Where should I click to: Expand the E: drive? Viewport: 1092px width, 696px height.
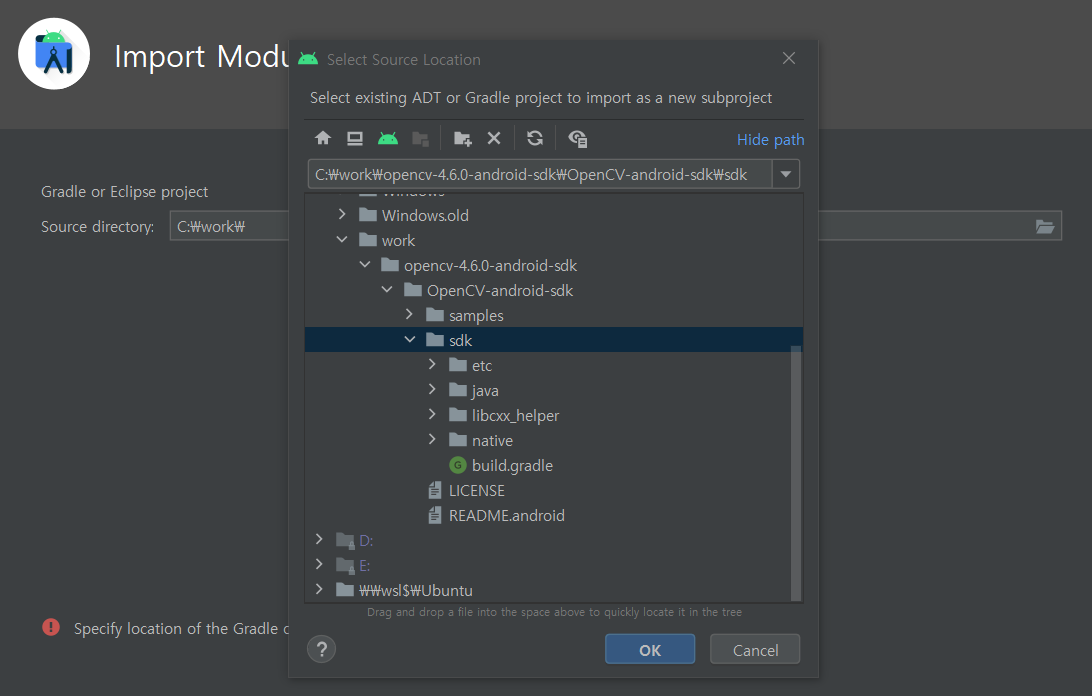click(x=319, y=564)
